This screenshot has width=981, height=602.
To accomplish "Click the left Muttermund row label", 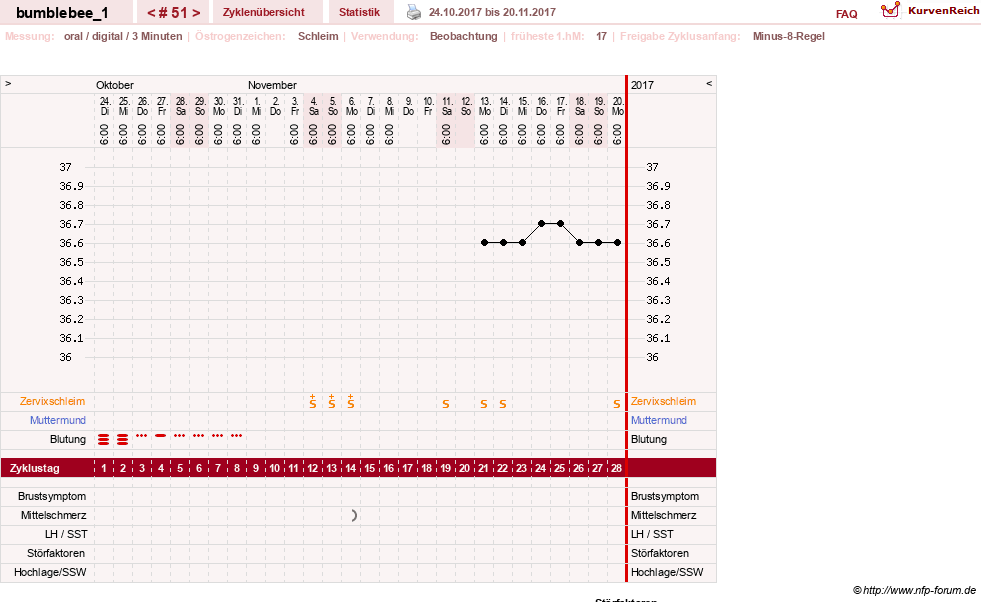I will pyautogui.click(x=58, y=420).
